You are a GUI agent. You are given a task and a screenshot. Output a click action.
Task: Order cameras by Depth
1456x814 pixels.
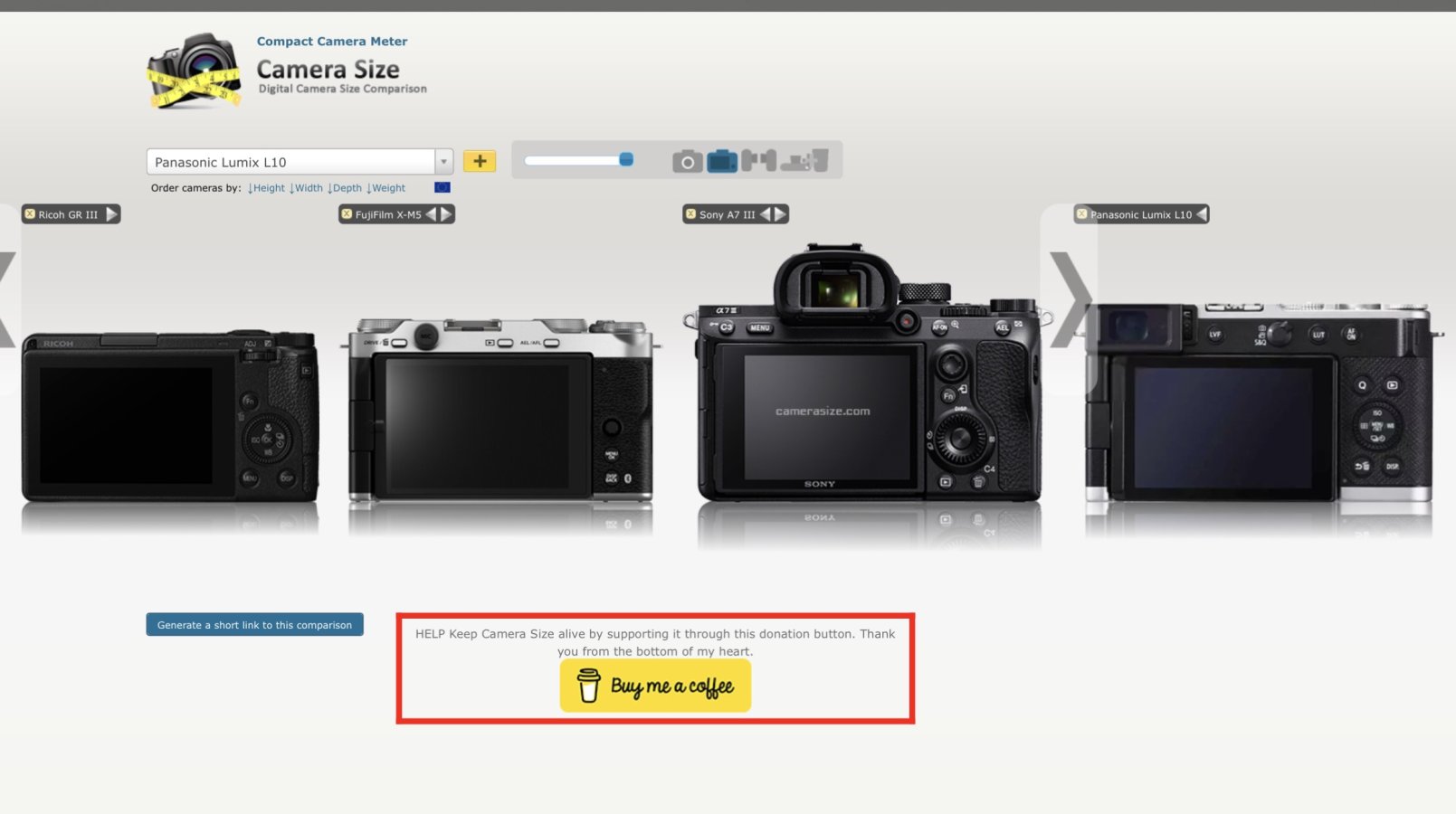click(x=345, y=188)
